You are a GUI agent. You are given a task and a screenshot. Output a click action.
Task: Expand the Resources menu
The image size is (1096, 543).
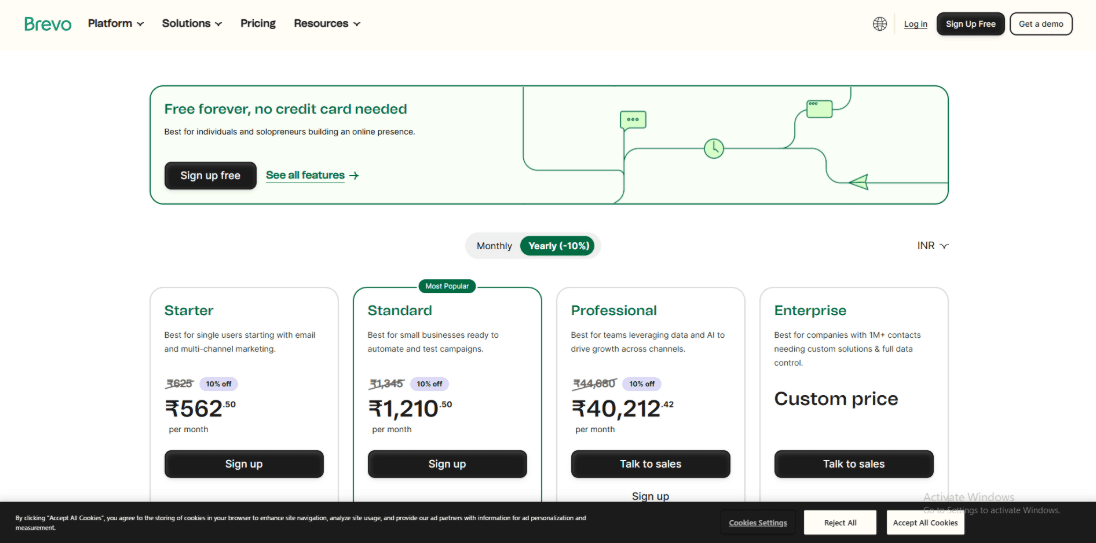coord(327,23)
